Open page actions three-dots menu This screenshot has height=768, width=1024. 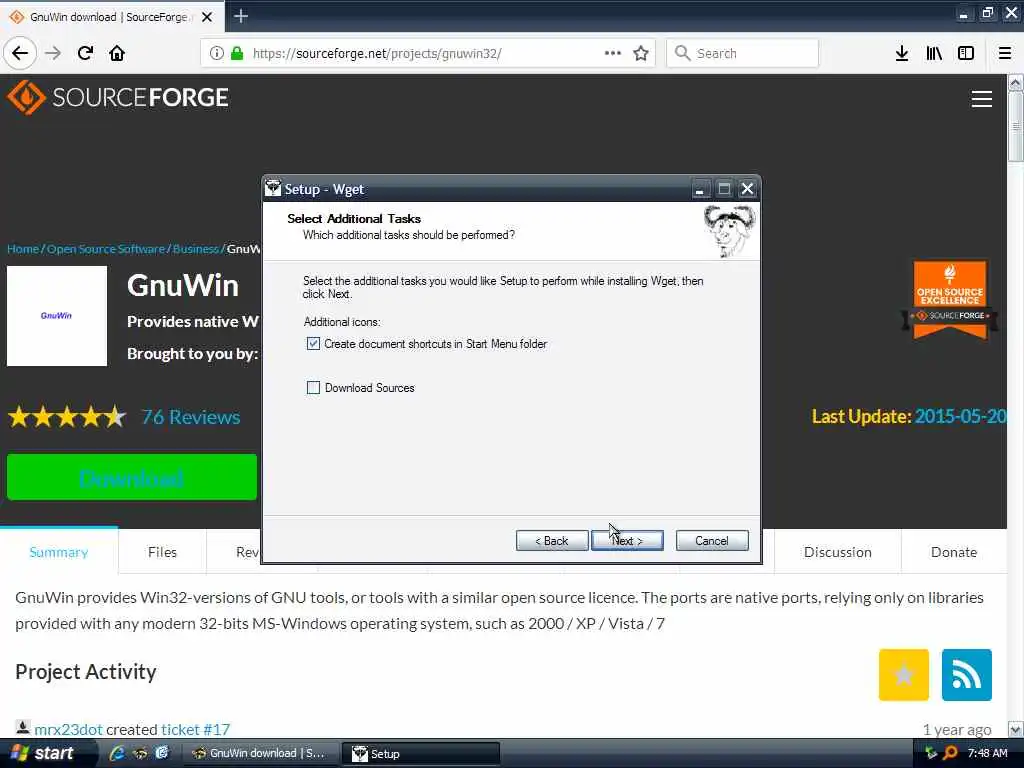coord(613,53)
